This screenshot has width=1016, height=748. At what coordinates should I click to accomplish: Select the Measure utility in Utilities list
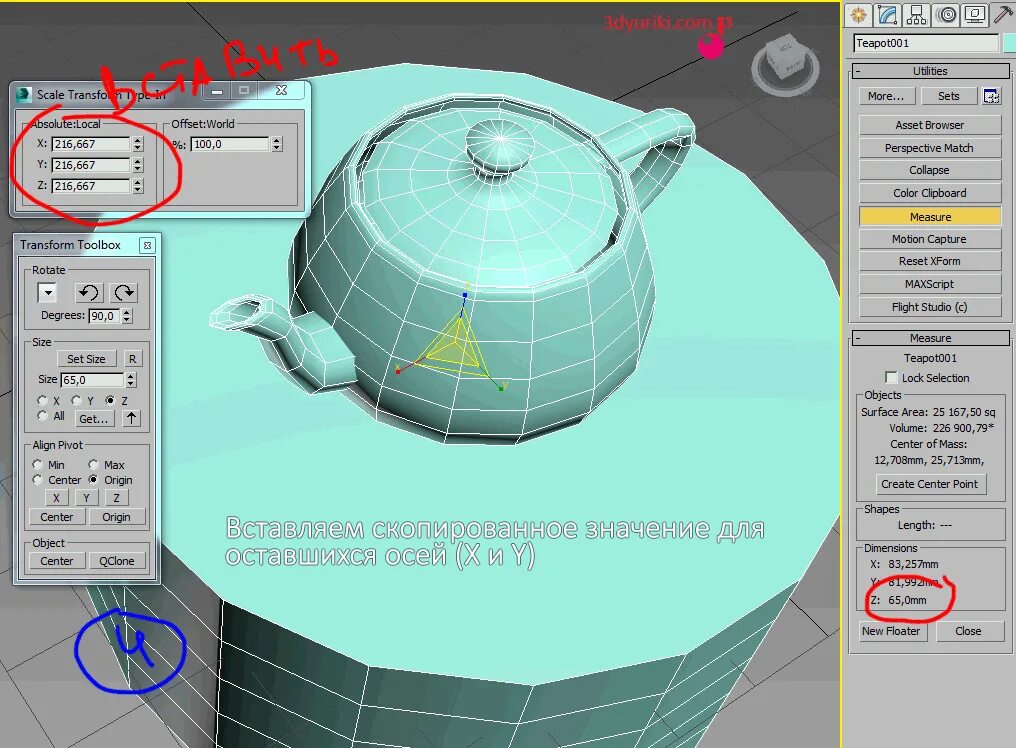929,215
